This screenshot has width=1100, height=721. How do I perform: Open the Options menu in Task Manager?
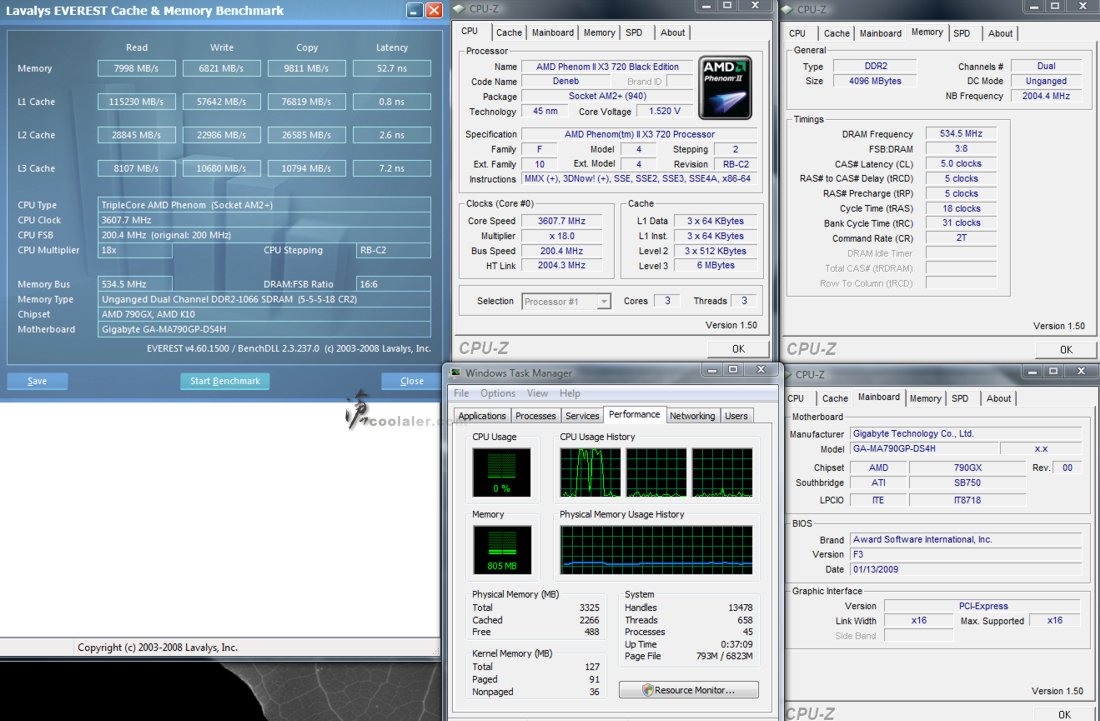point(497,393)
